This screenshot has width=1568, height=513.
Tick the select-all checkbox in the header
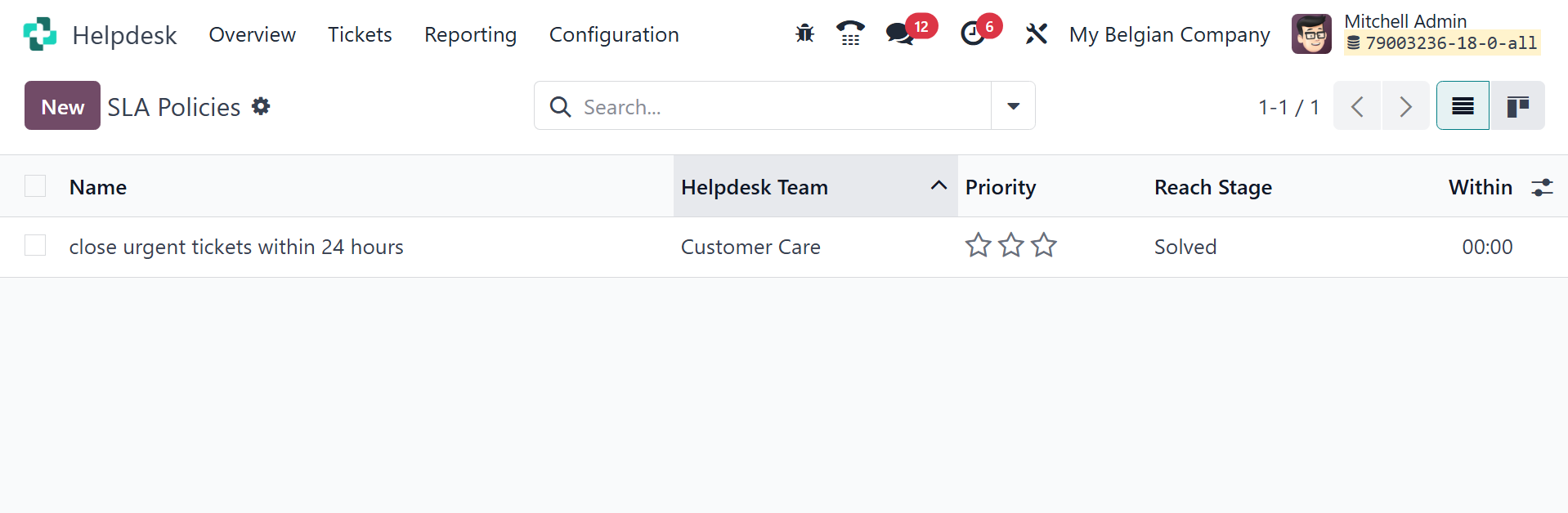[x=35, y=186]
